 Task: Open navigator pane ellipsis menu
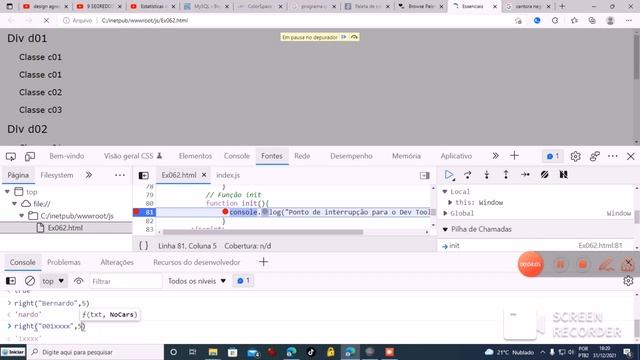tap(120, 175)
